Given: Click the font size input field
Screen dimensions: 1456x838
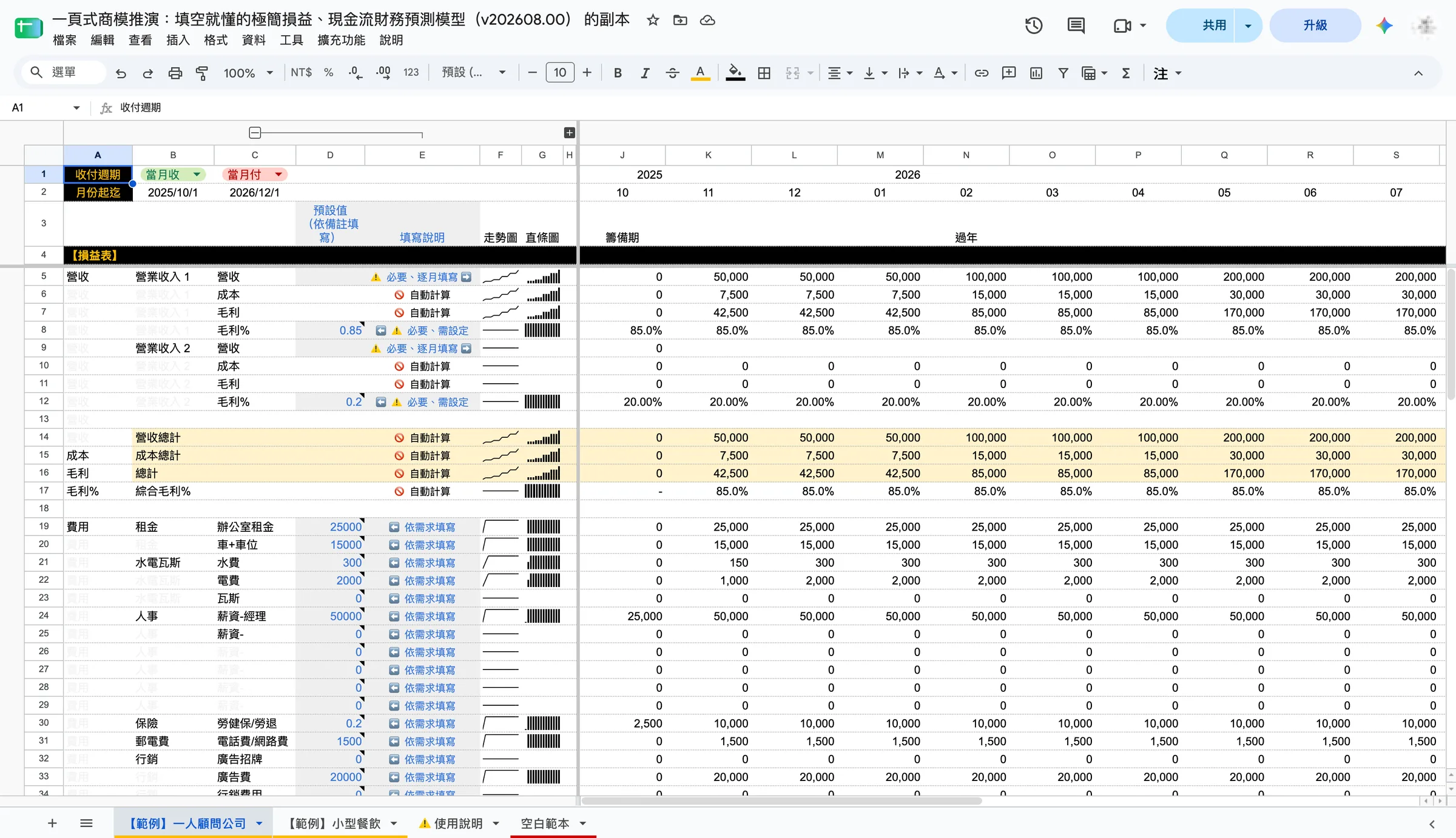Looking at the screenshot, I should click(x=559, y=73).
